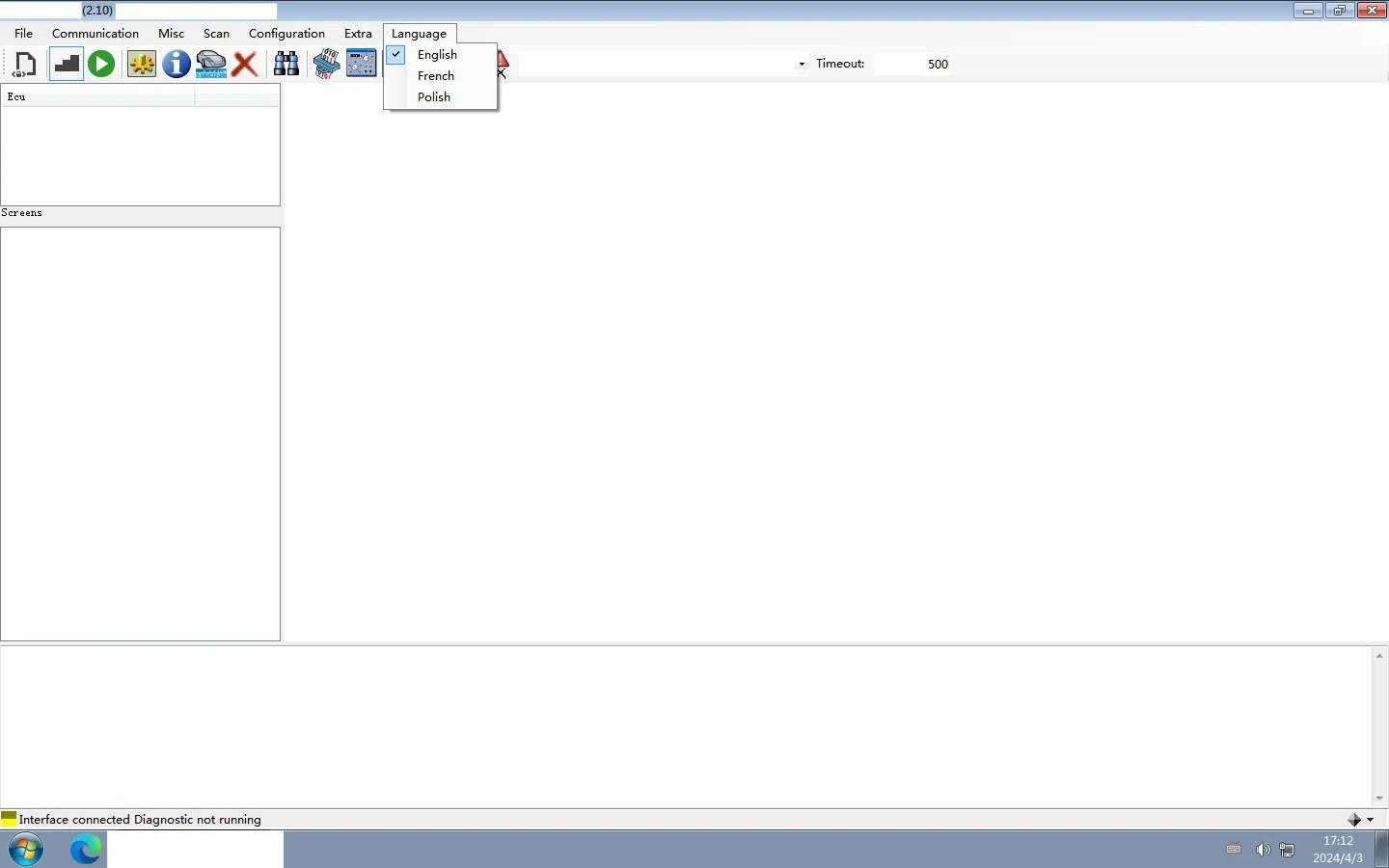The width and height of the screenshot is (1389, 868).
Task: Click the binary data printer icon
Action: point(326,65)
